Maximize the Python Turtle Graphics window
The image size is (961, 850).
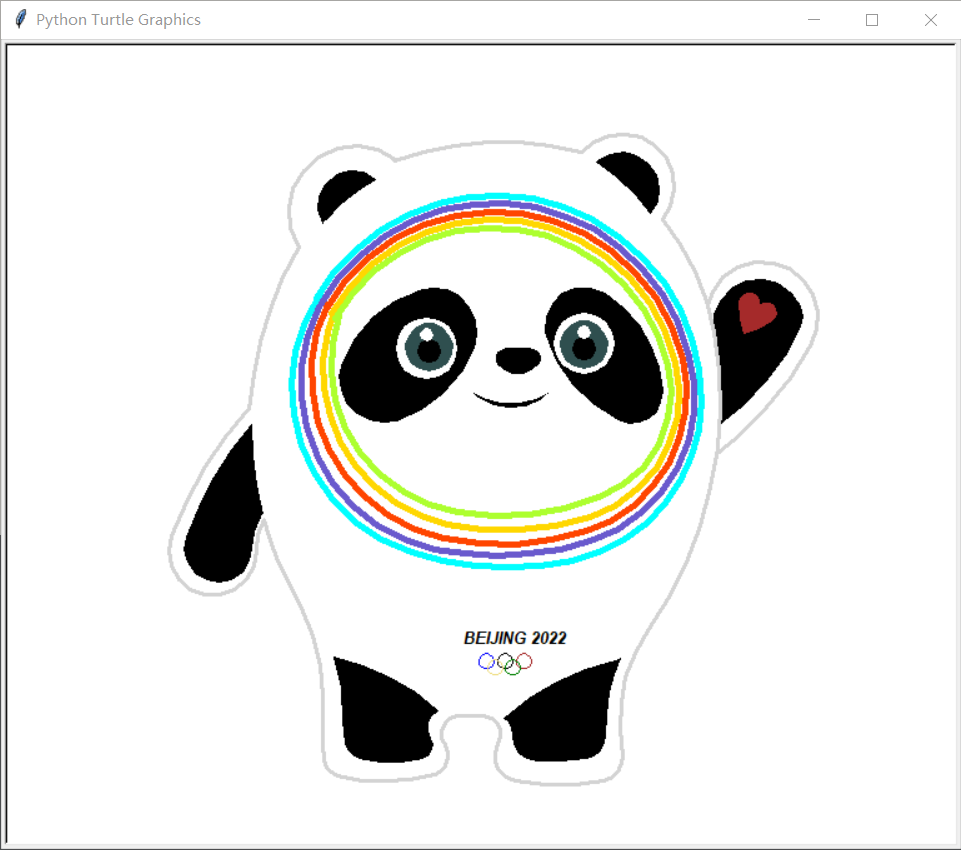click(872, 20)
